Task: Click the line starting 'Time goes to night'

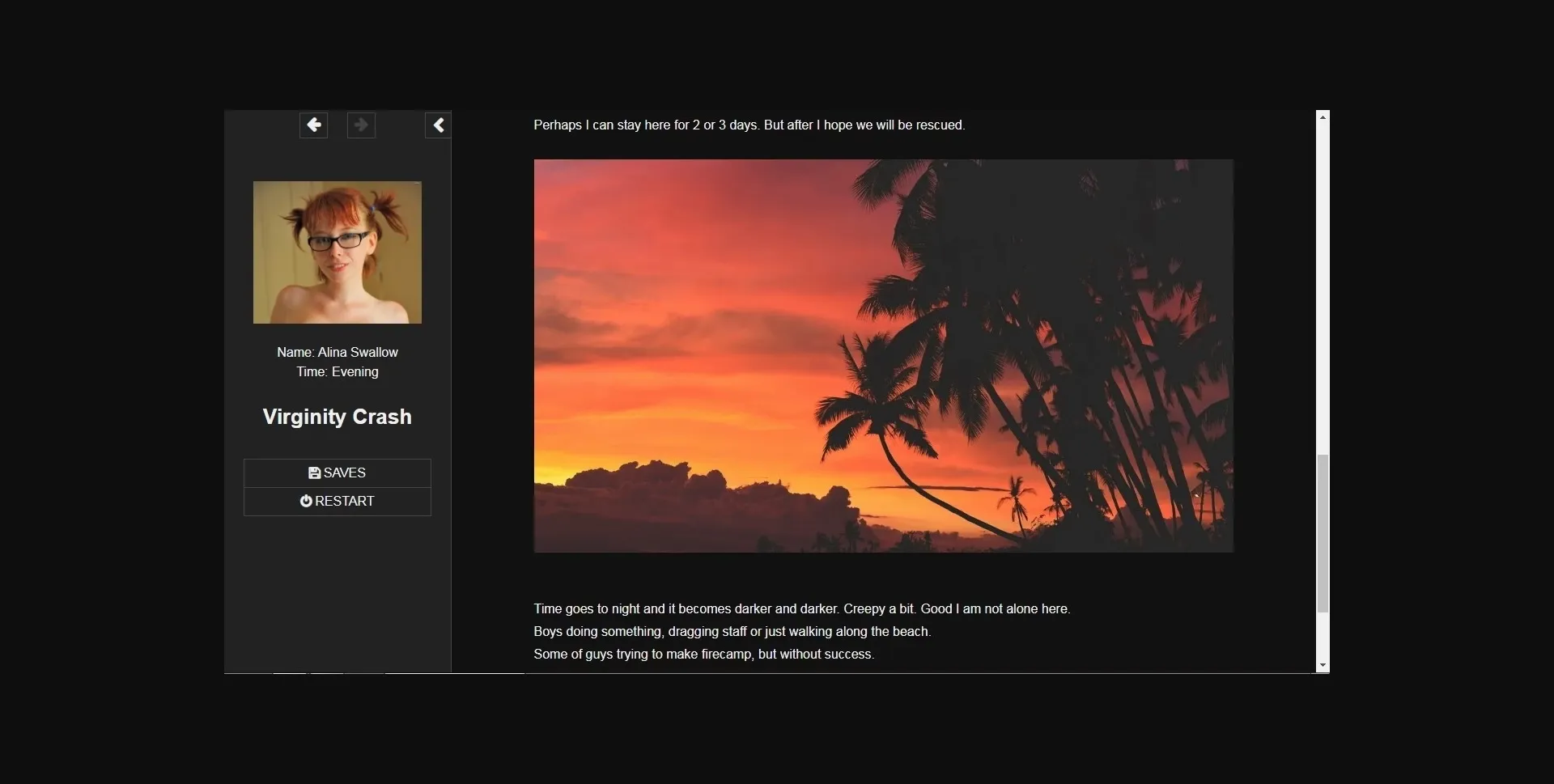Action: click(801, 609)
